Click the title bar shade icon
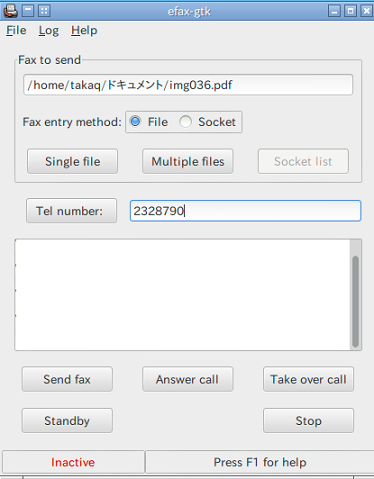The height and width of the screenshot is (479, 374). pyautogui.click(x=28, y=11)
